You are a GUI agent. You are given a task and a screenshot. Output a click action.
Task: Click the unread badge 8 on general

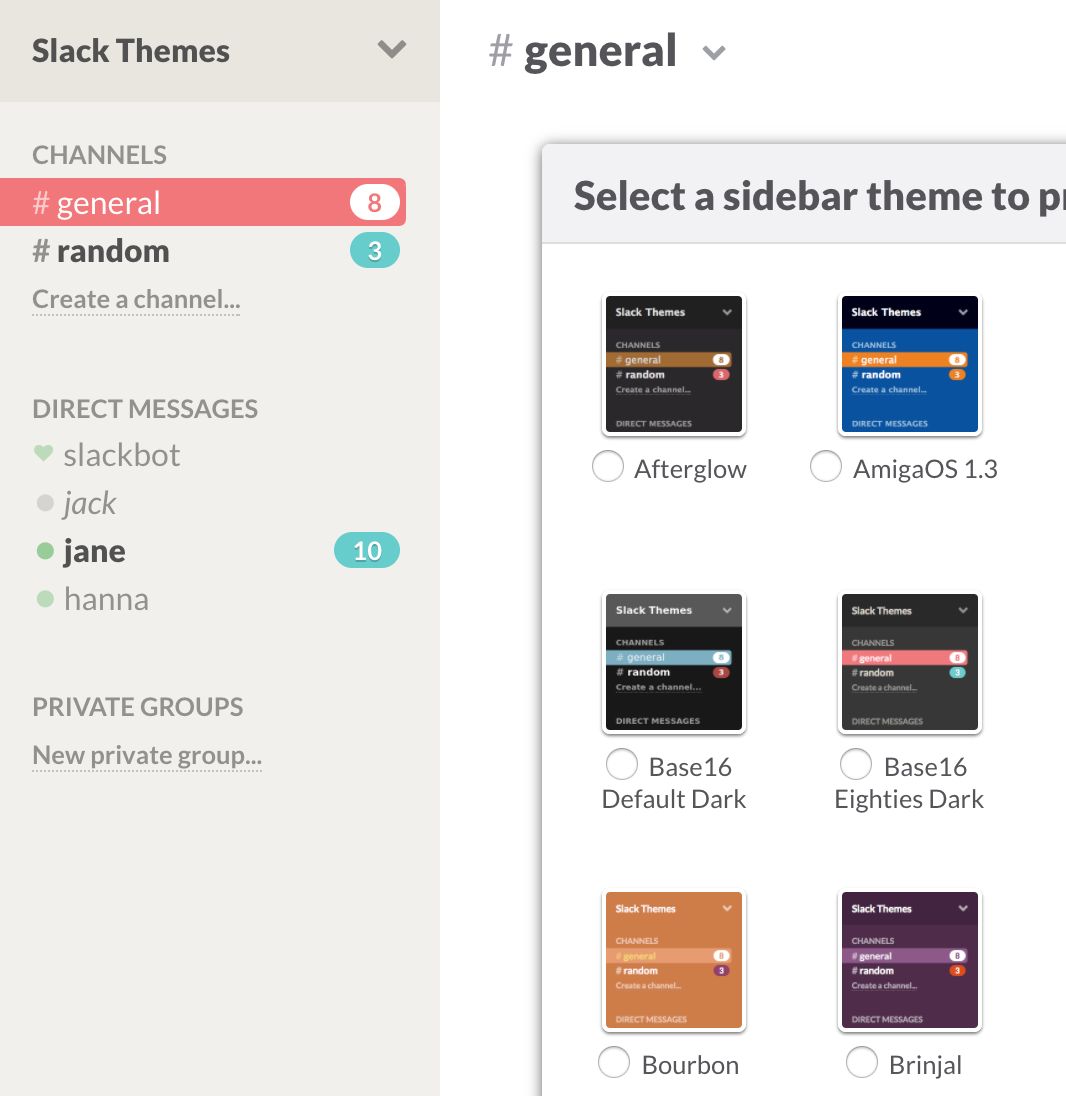(x=374, y=203)
